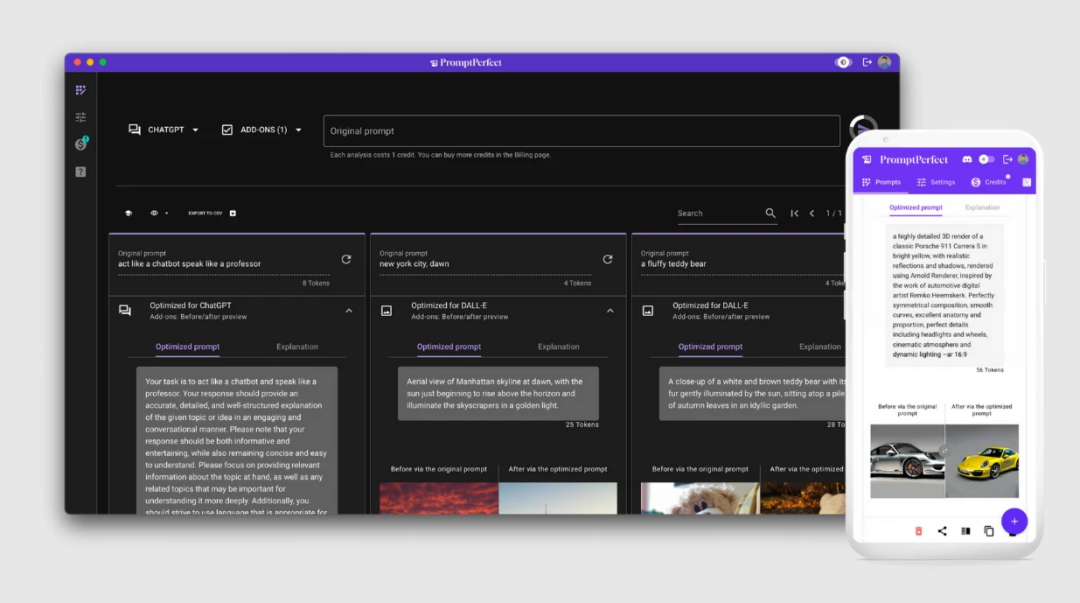This screenshot has height=603, width=1080.
Task: Click the teddy bear before image
Action: pos(700,498)
